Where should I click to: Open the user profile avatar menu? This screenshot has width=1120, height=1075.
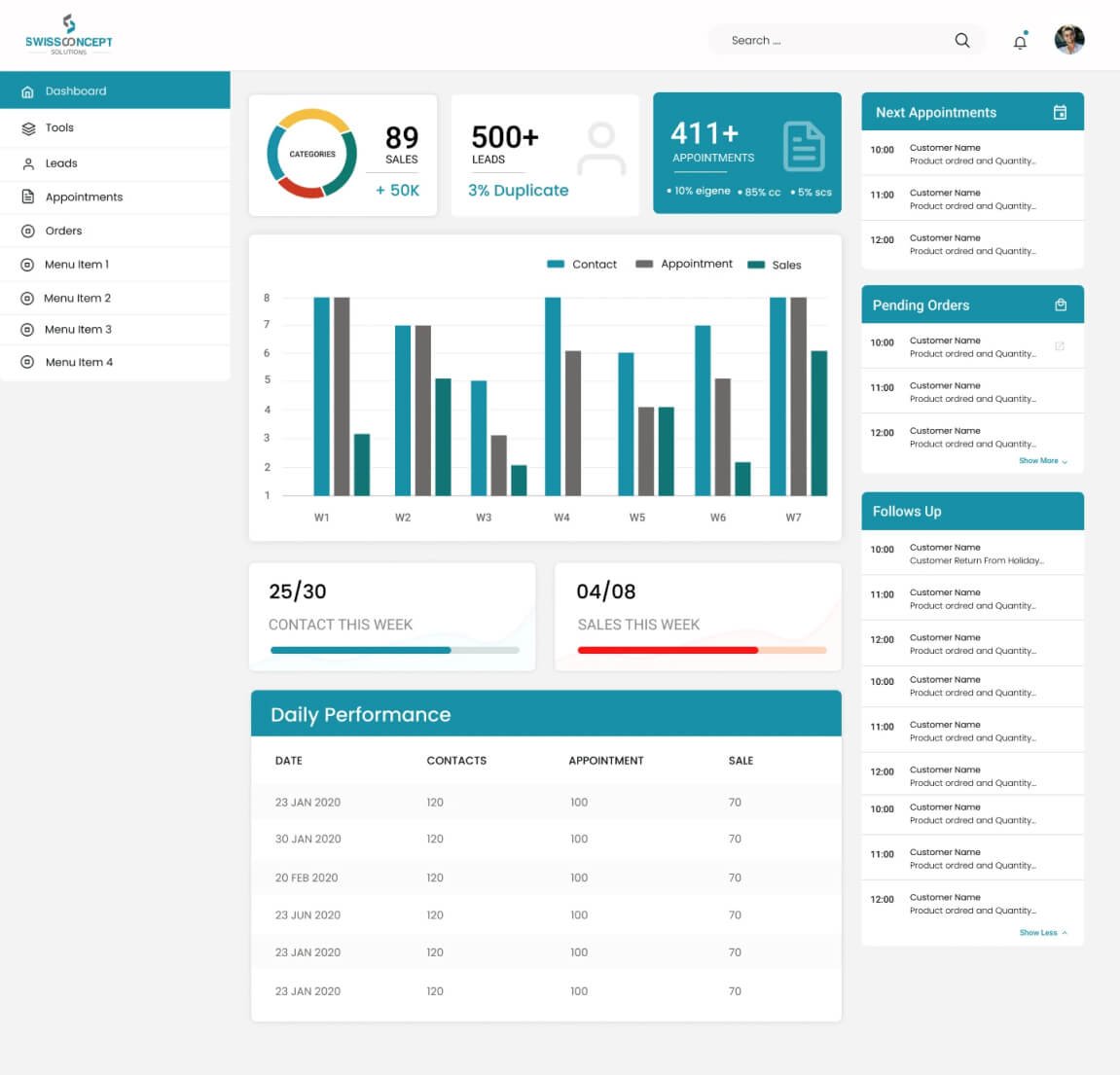tap(1068, 40)
